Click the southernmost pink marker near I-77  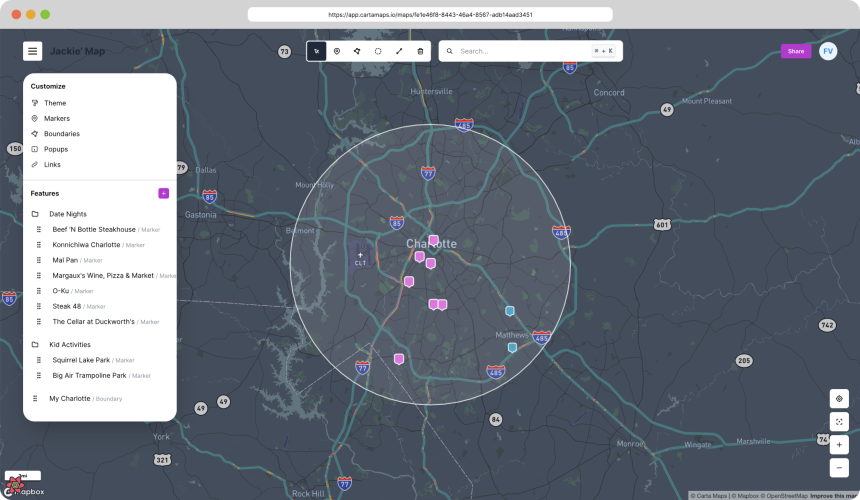(399, 359)
